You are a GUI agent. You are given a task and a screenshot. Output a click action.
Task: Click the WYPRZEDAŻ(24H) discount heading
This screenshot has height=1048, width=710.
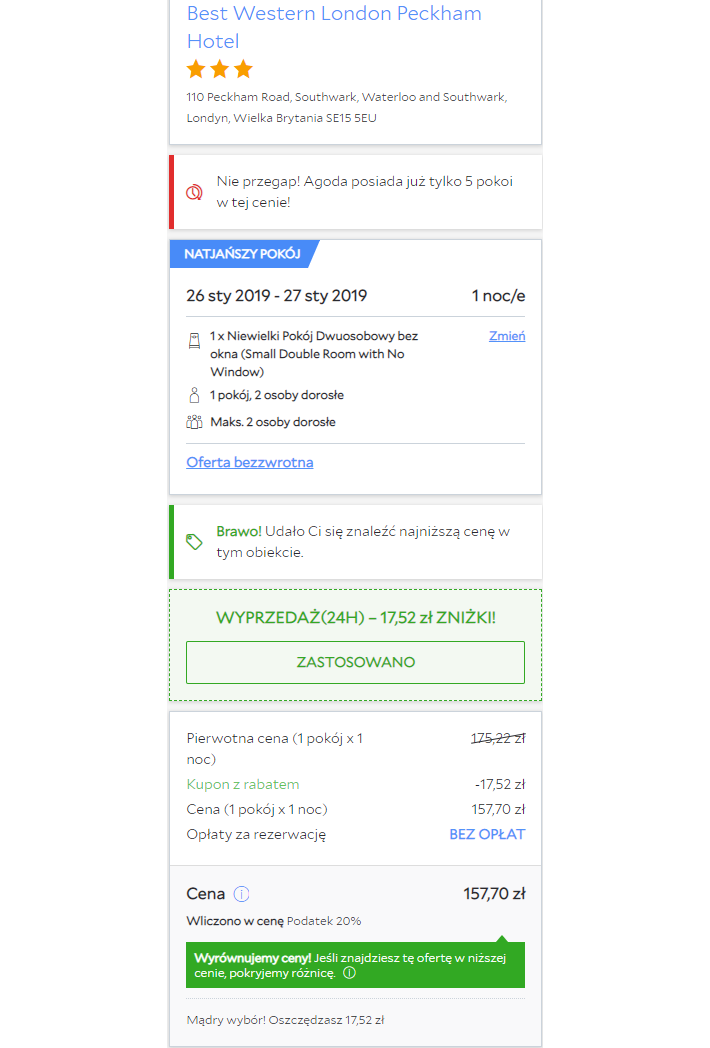(x=355, y=618)
